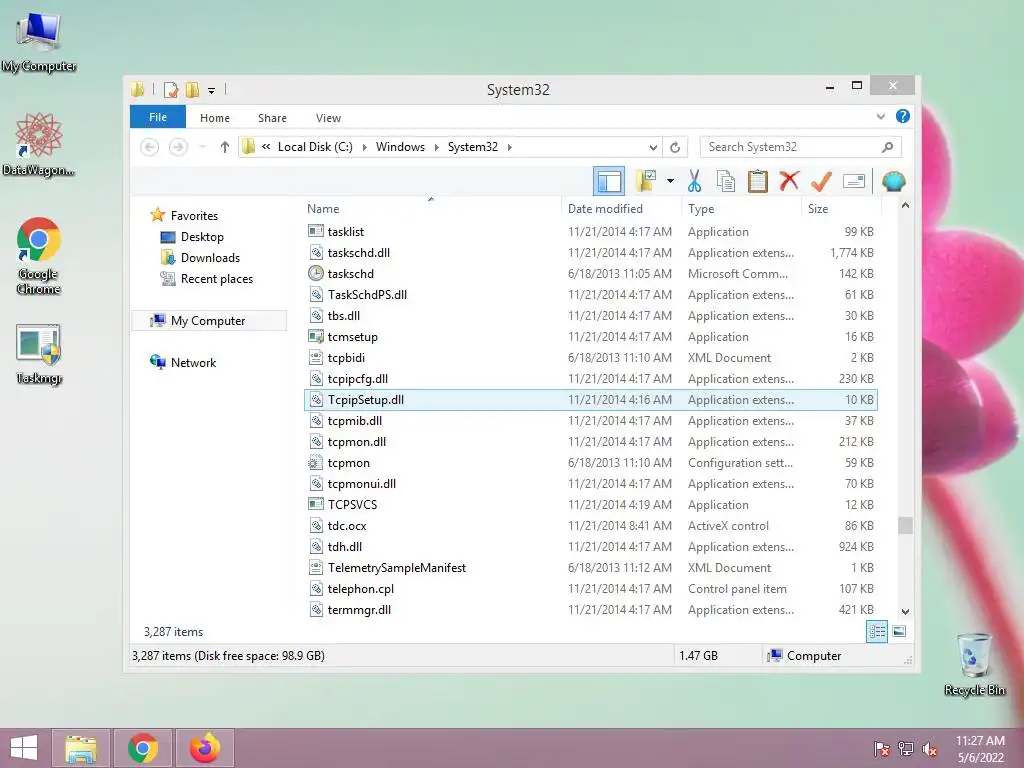Screen dimensions: 1024x768
Task: Switch to Large icons view button
Action: [899, 631]
